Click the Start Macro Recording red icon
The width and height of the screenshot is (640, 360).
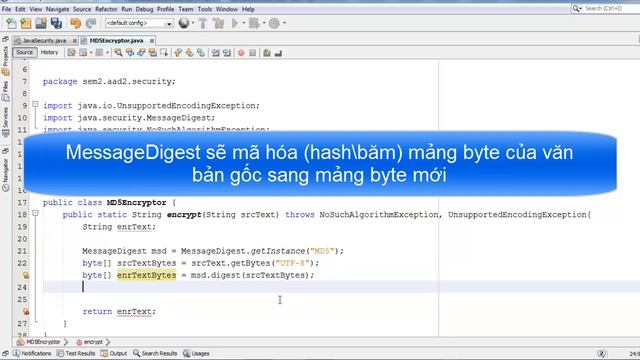click(x=241, y=53)
